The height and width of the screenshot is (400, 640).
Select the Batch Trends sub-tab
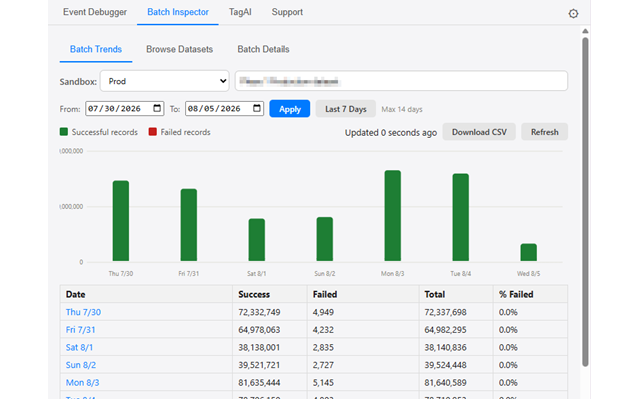click(96, 49)
